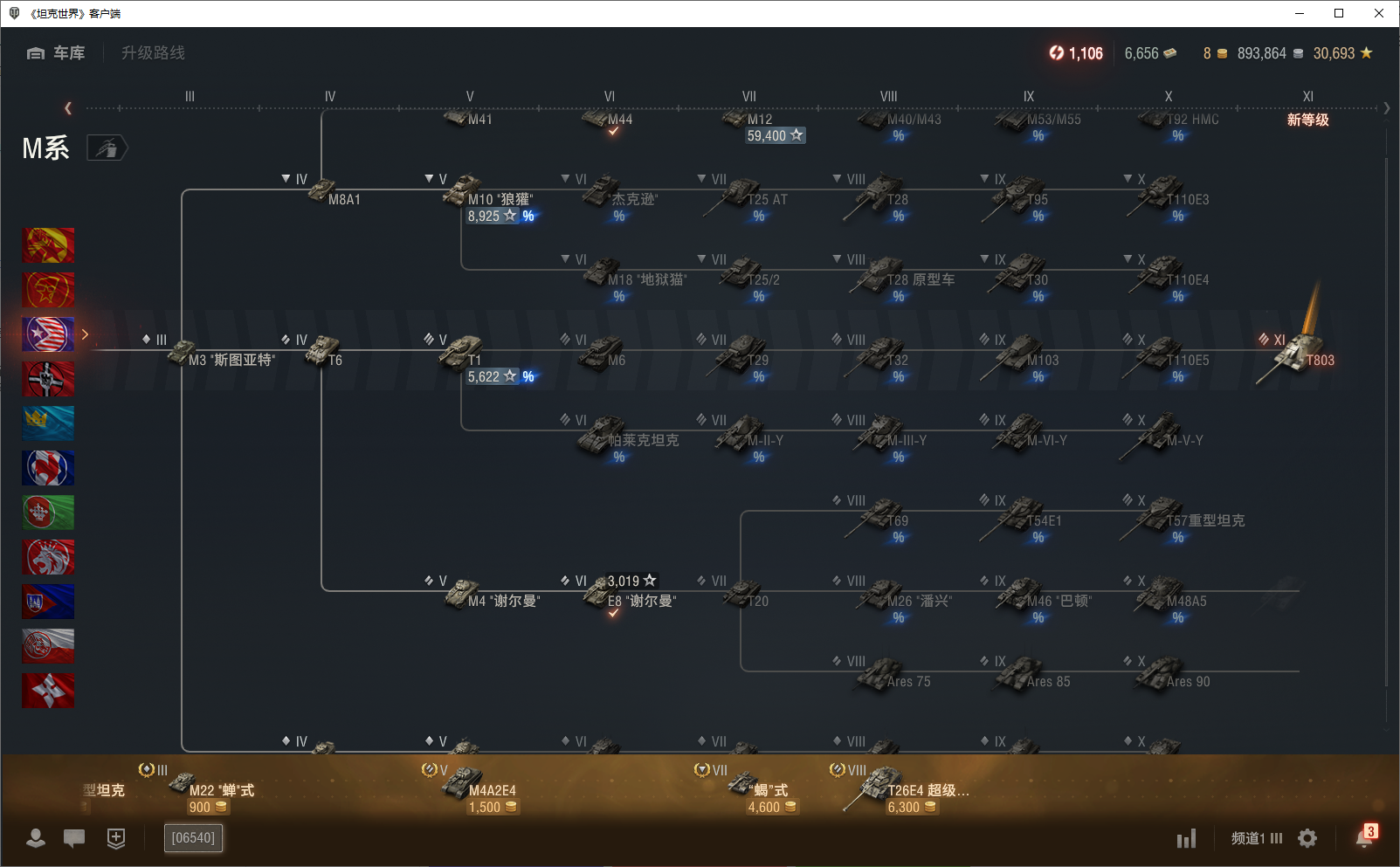The image size is (1400, 867).
Task: Switch to the 升级路线 tab
Action: click(x=153, y=53)
